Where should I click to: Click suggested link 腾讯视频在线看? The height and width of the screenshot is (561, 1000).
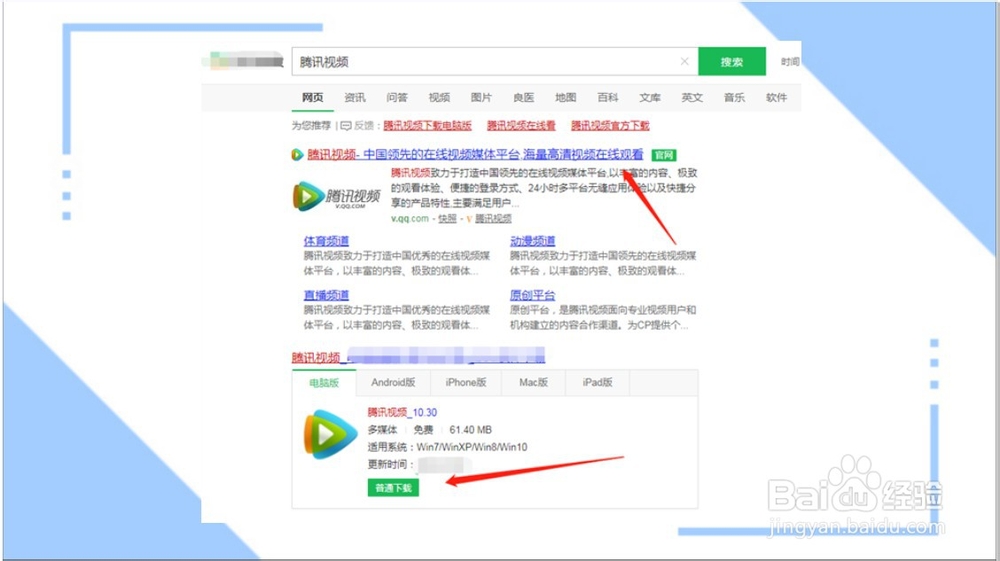pyautogui.click(x=521, y=126)
